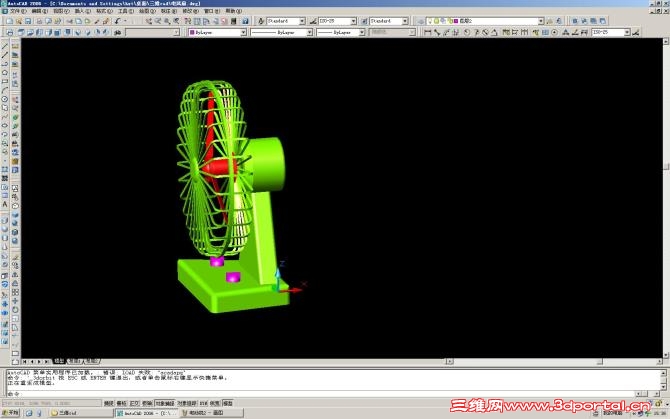This screenshot has width=670, height=419.
Task: Toggle 极轴 polar tracking in status bar
Action: 147,403
